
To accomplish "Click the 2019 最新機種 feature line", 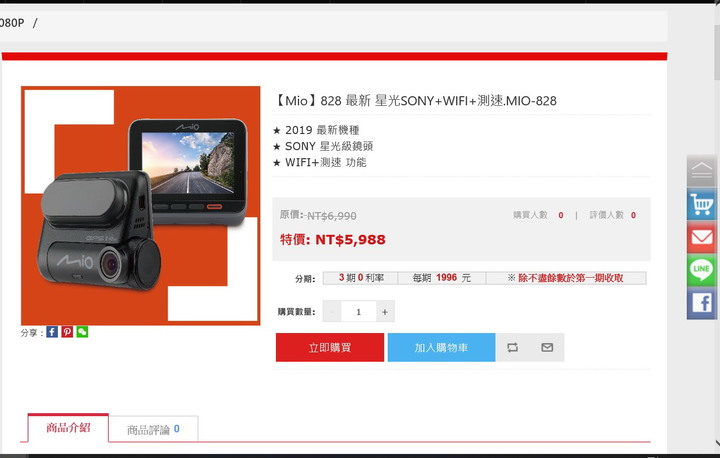I will pyautogui.click(x=316, y=130).
